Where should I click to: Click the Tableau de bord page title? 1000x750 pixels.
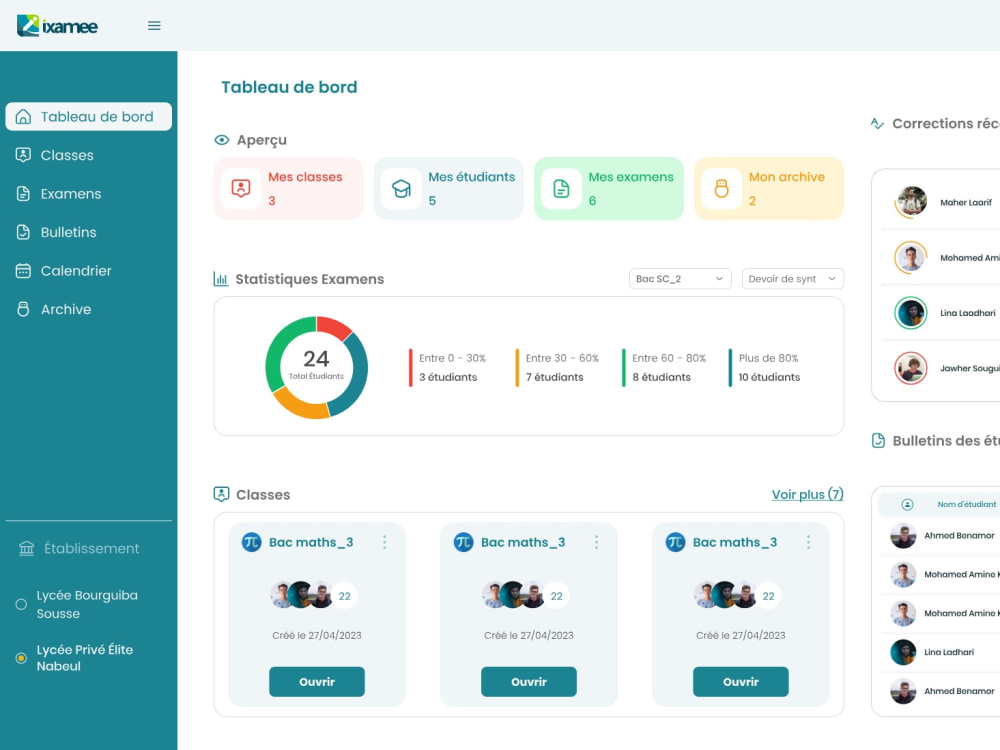[289, 87]
